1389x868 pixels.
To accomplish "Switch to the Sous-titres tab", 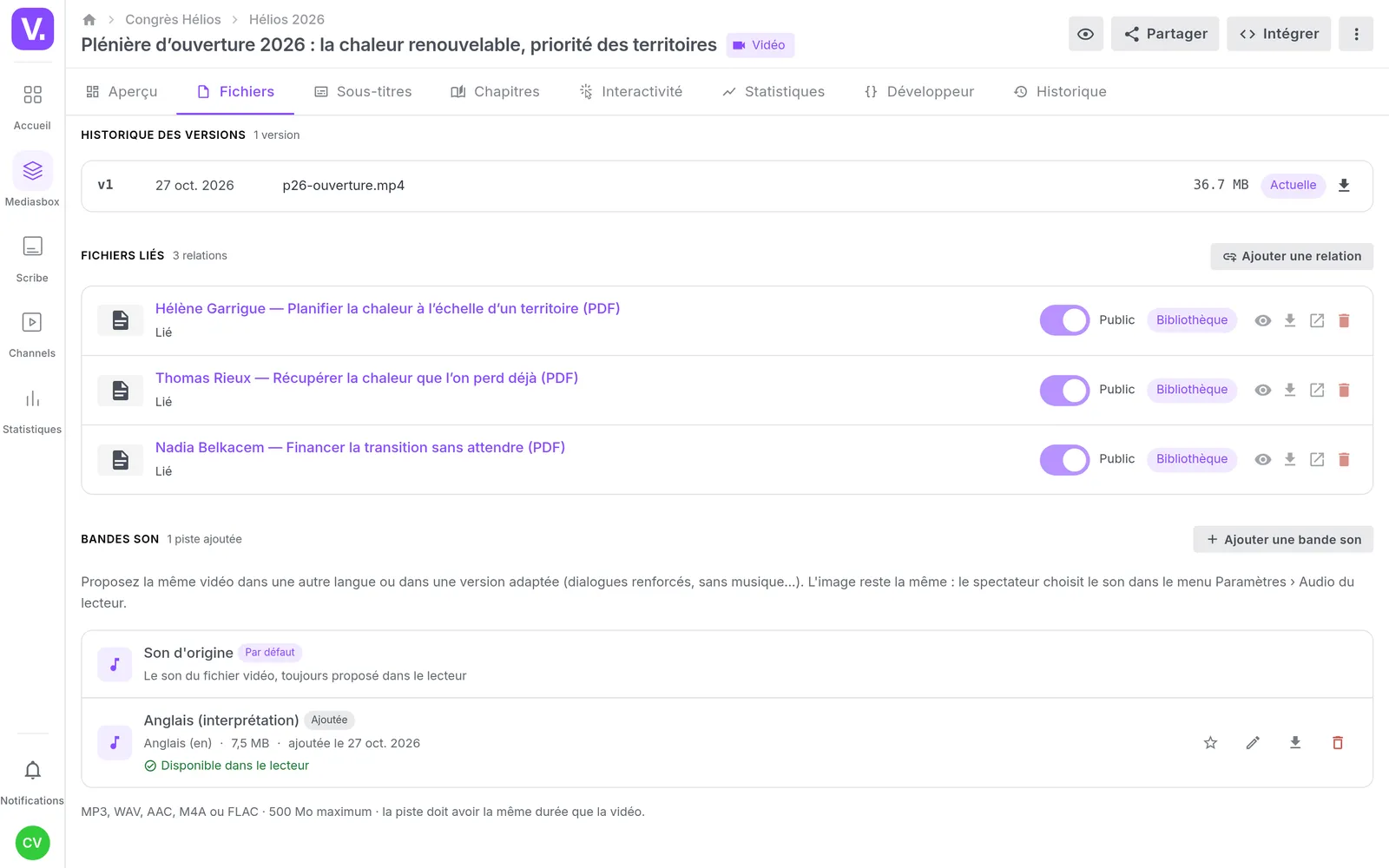I will (363, 91).
